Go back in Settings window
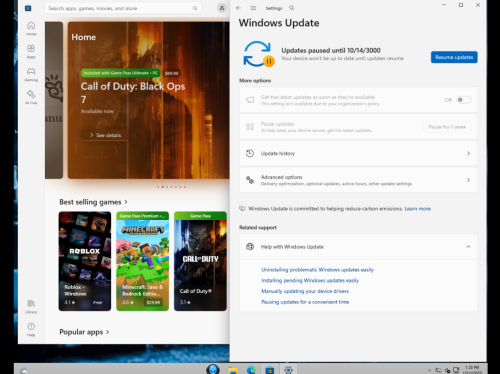Screen dimensions: 500x374 pos(238,8)
